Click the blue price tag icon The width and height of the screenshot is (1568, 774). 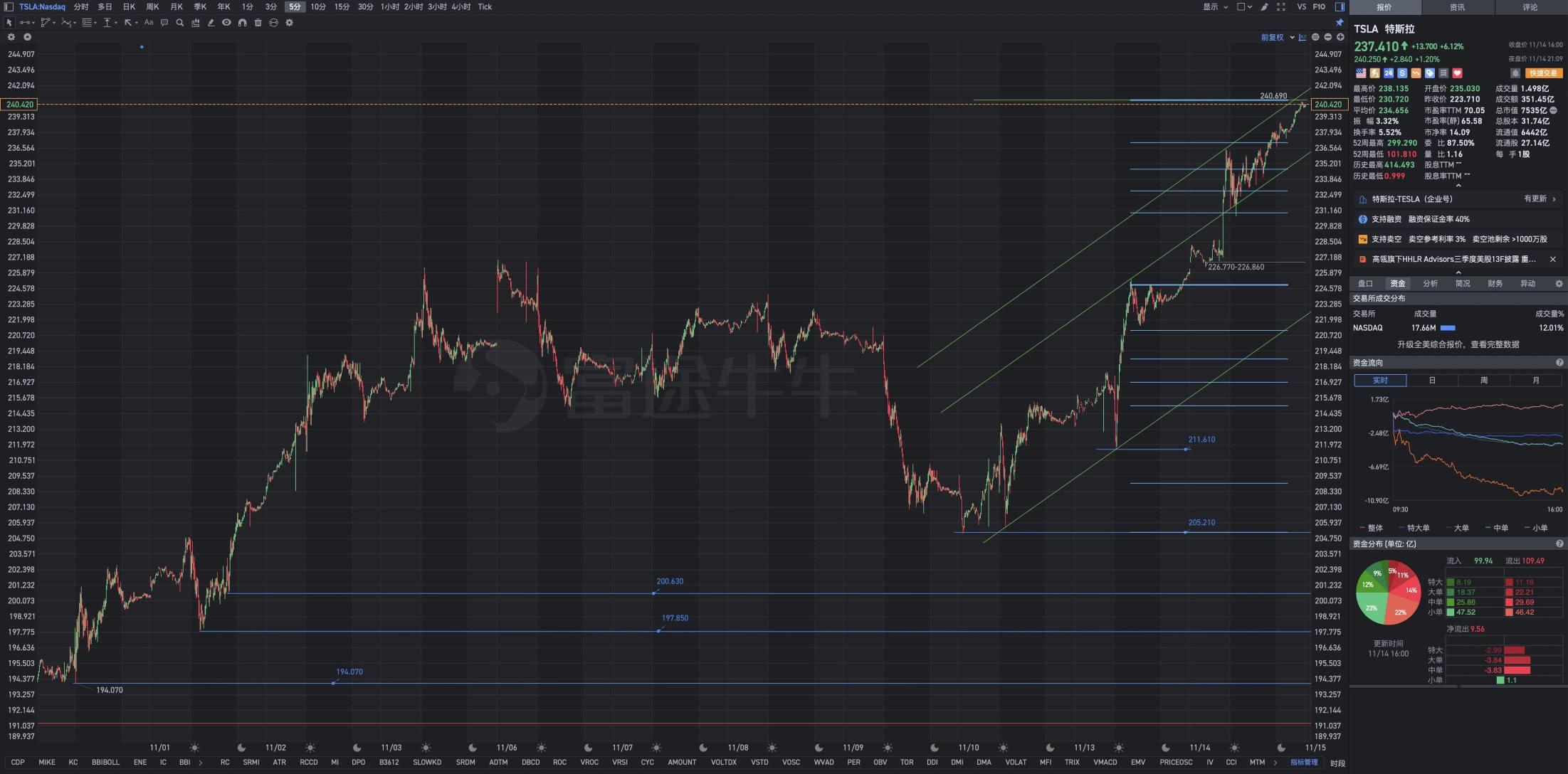[1429, 73]
